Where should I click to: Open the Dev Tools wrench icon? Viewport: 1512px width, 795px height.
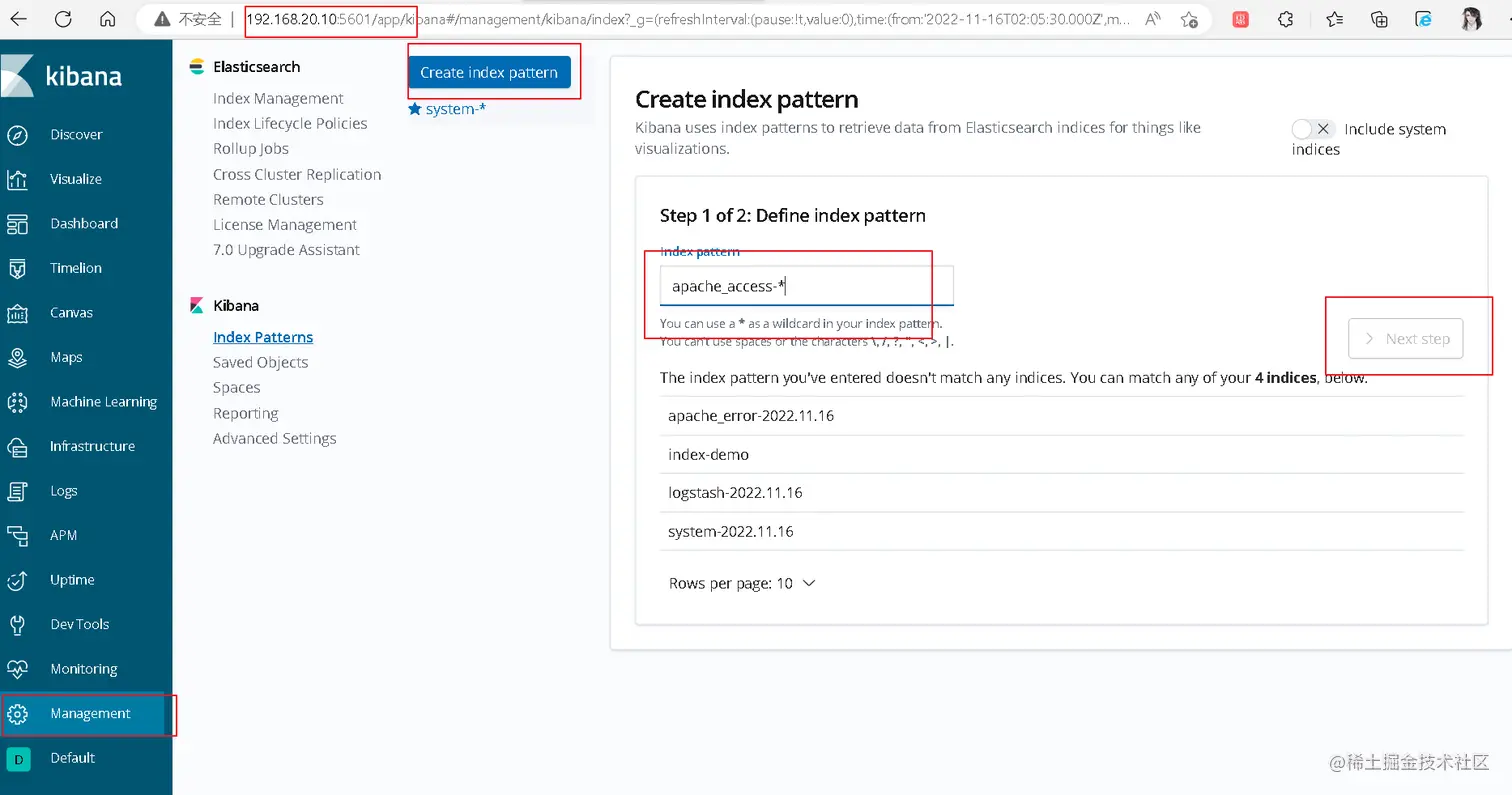[17, 625]
